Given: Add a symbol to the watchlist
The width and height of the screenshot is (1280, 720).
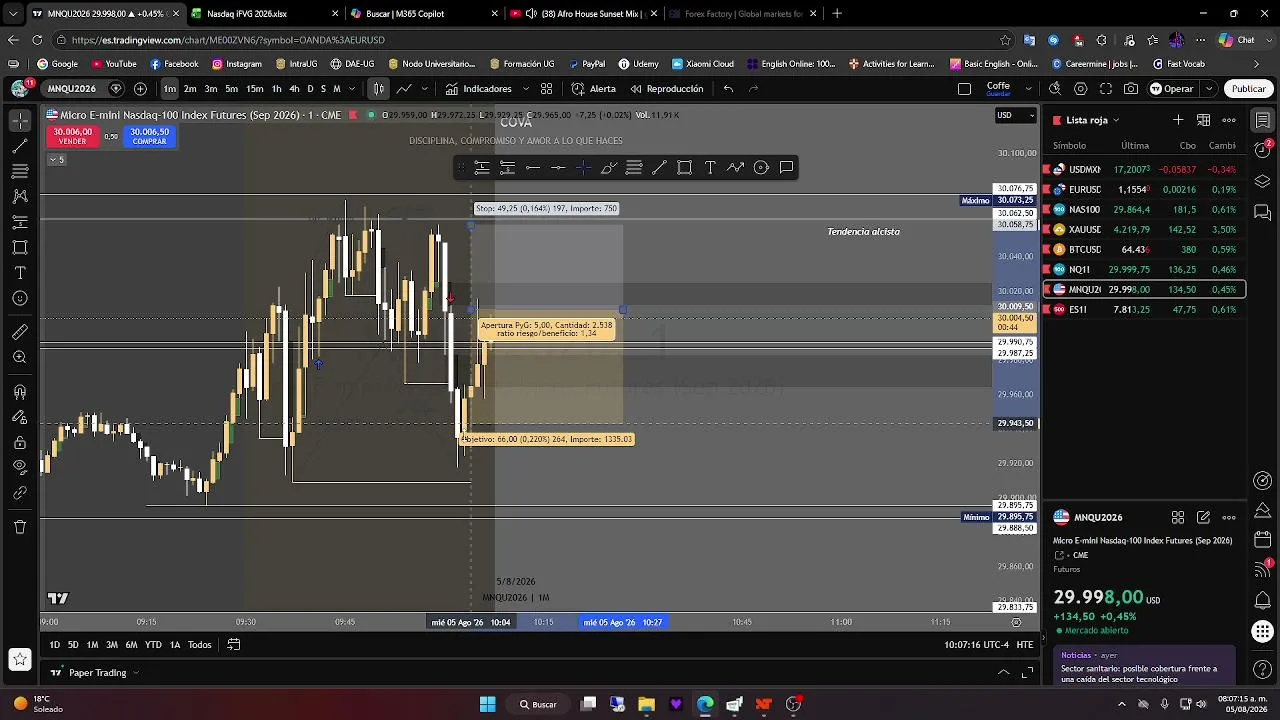Looking at the screenshot, I should coord(1178,120).
